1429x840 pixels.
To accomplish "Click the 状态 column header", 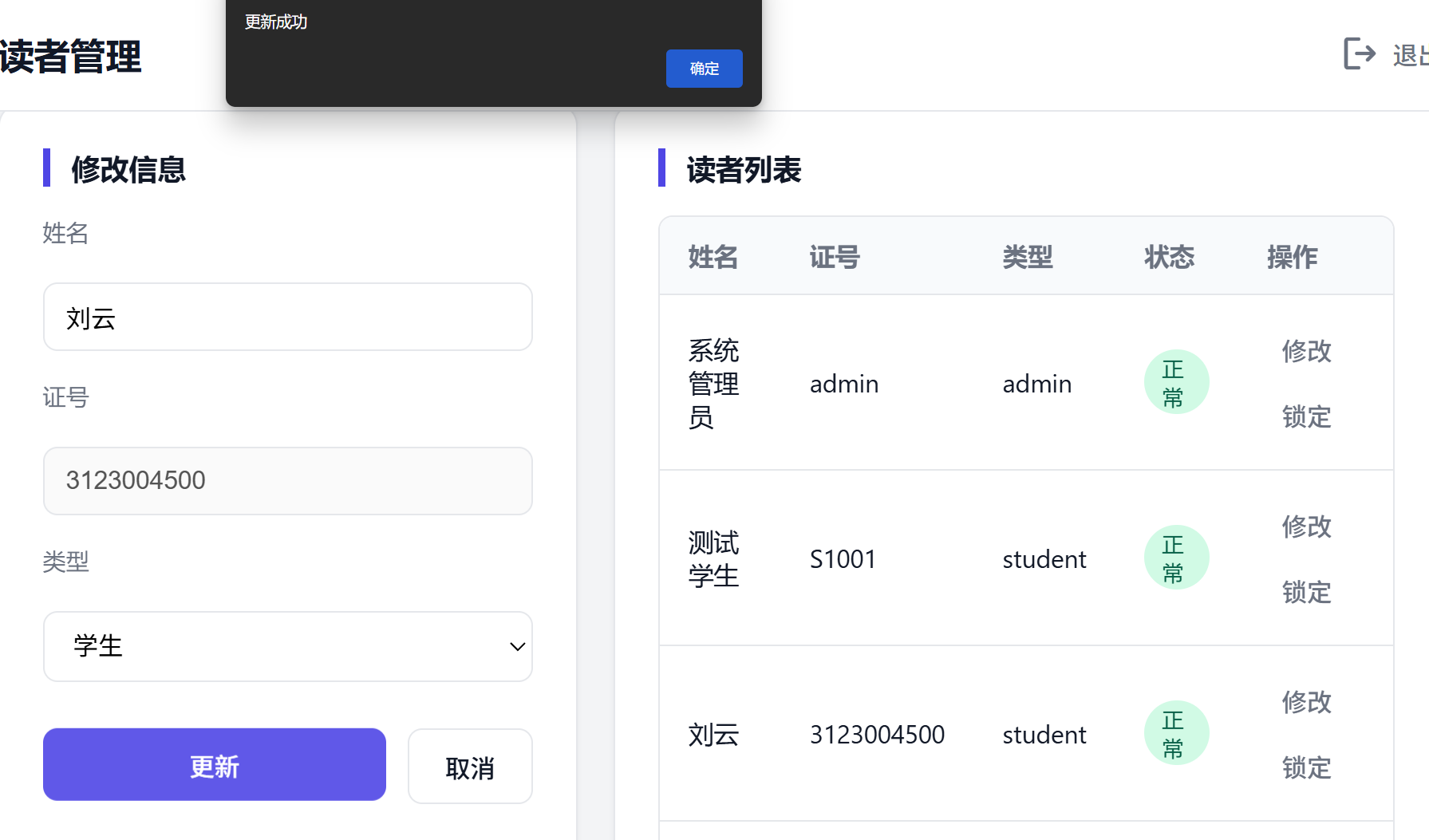I will click(1170, 257).
